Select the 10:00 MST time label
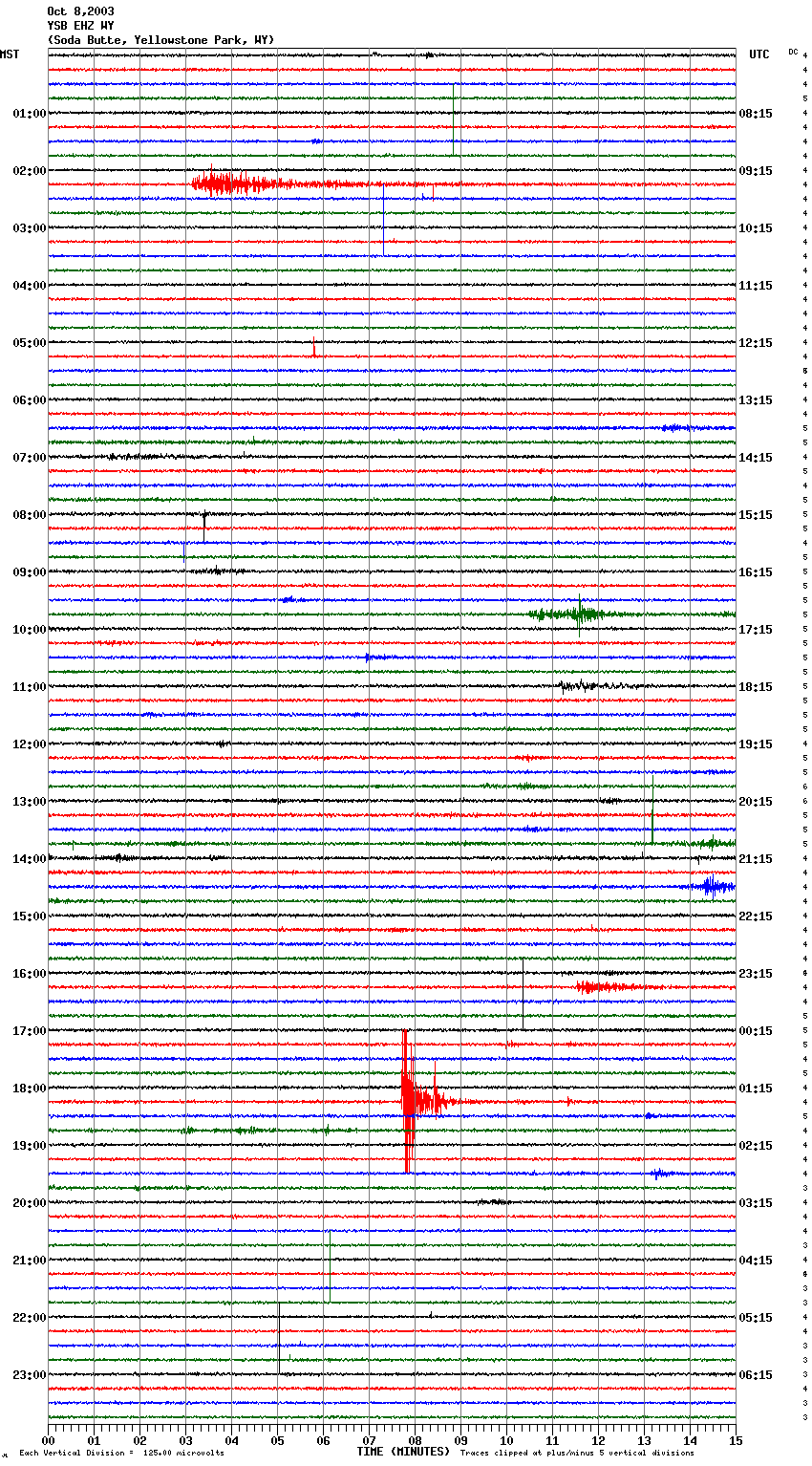Viewport: 812px width, 1466px height. tap(30, 630)
